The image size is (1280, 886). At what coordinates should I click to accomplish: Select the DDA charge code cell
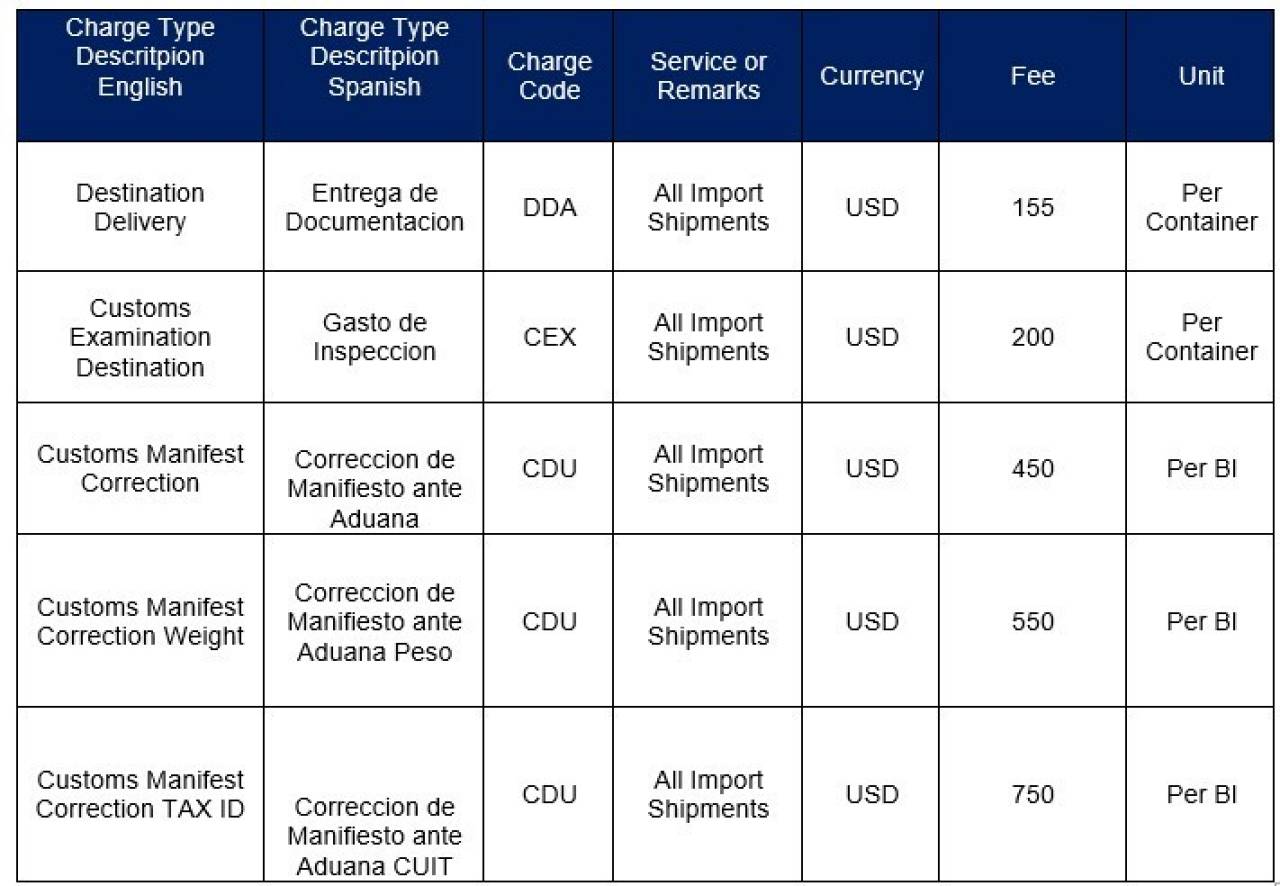[x=549, y=207]
